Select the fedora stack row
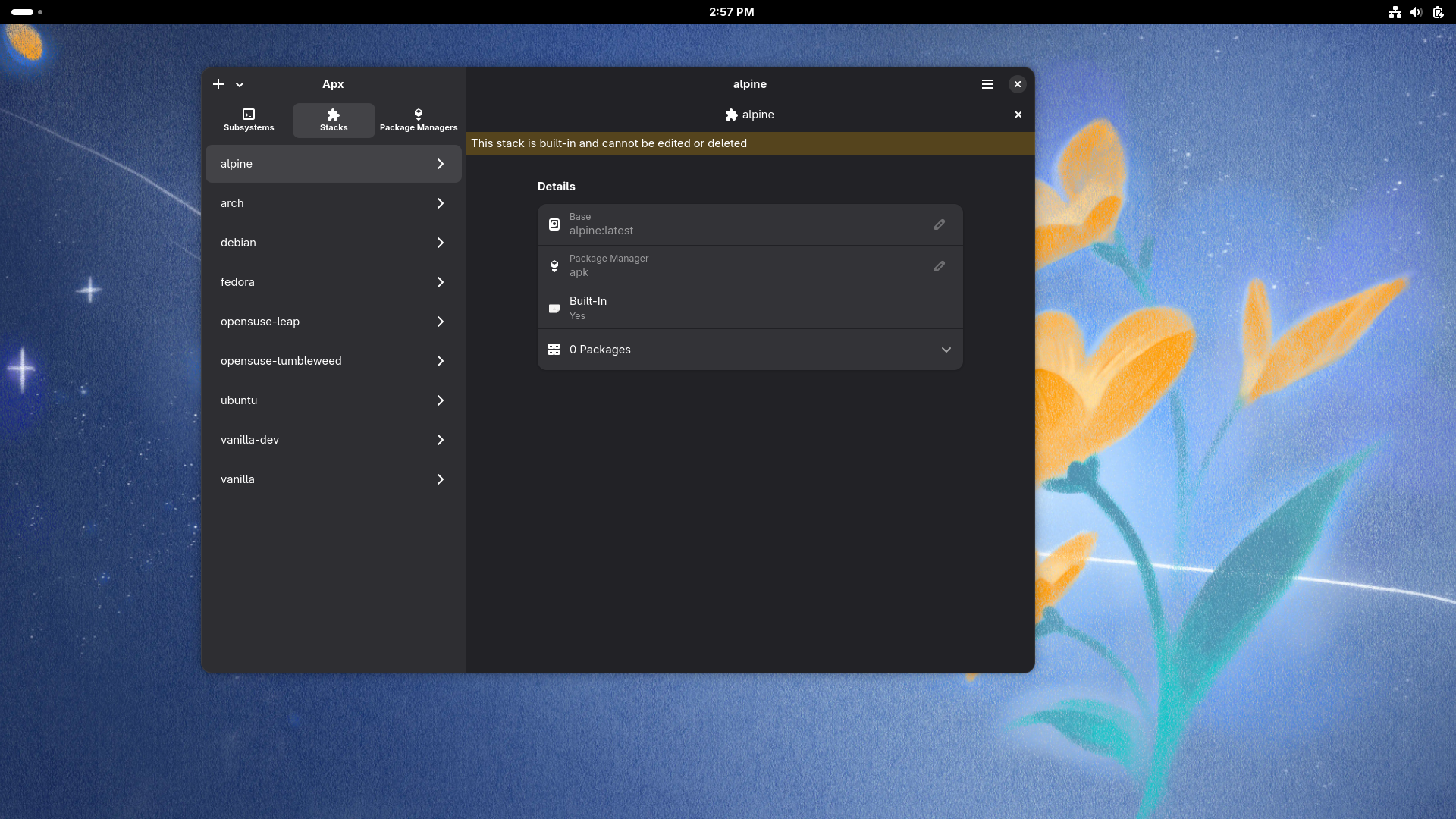 [x=334, y=282]
